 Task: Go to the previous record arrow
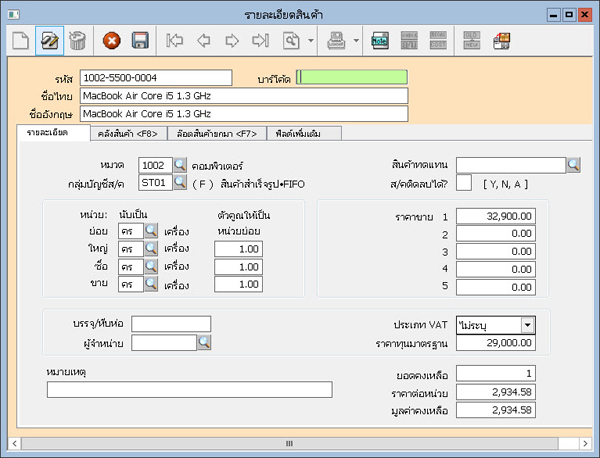click(204, 41)
